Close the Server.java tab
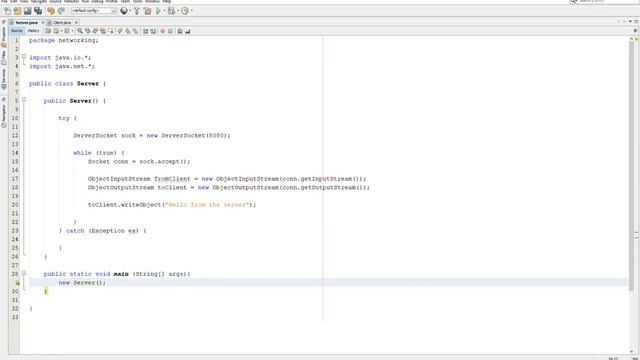Screen dimensions: 640x360 click(x=42, y=23)
